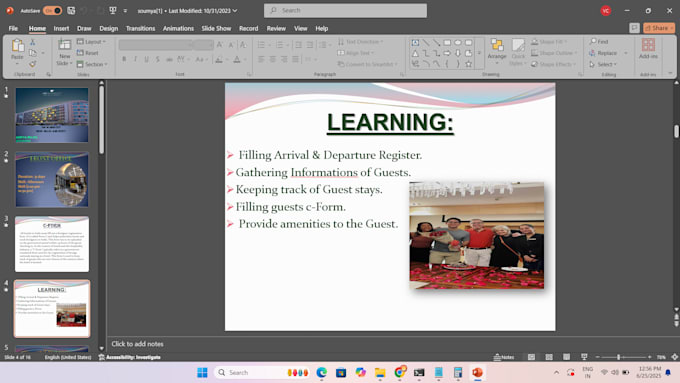Click the Reset slide button

tap(88, 53)
